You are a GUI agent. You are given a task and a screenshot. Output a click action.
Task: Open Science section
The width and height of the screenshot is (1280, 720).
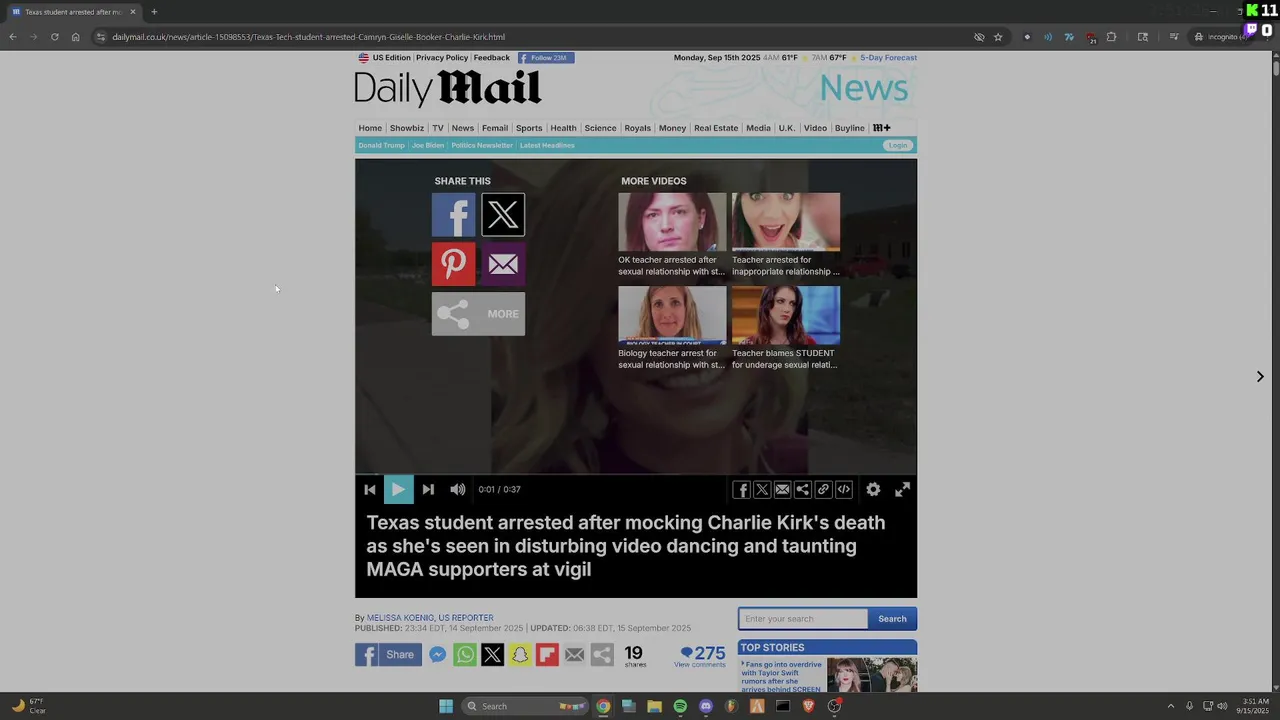[600, 128]
